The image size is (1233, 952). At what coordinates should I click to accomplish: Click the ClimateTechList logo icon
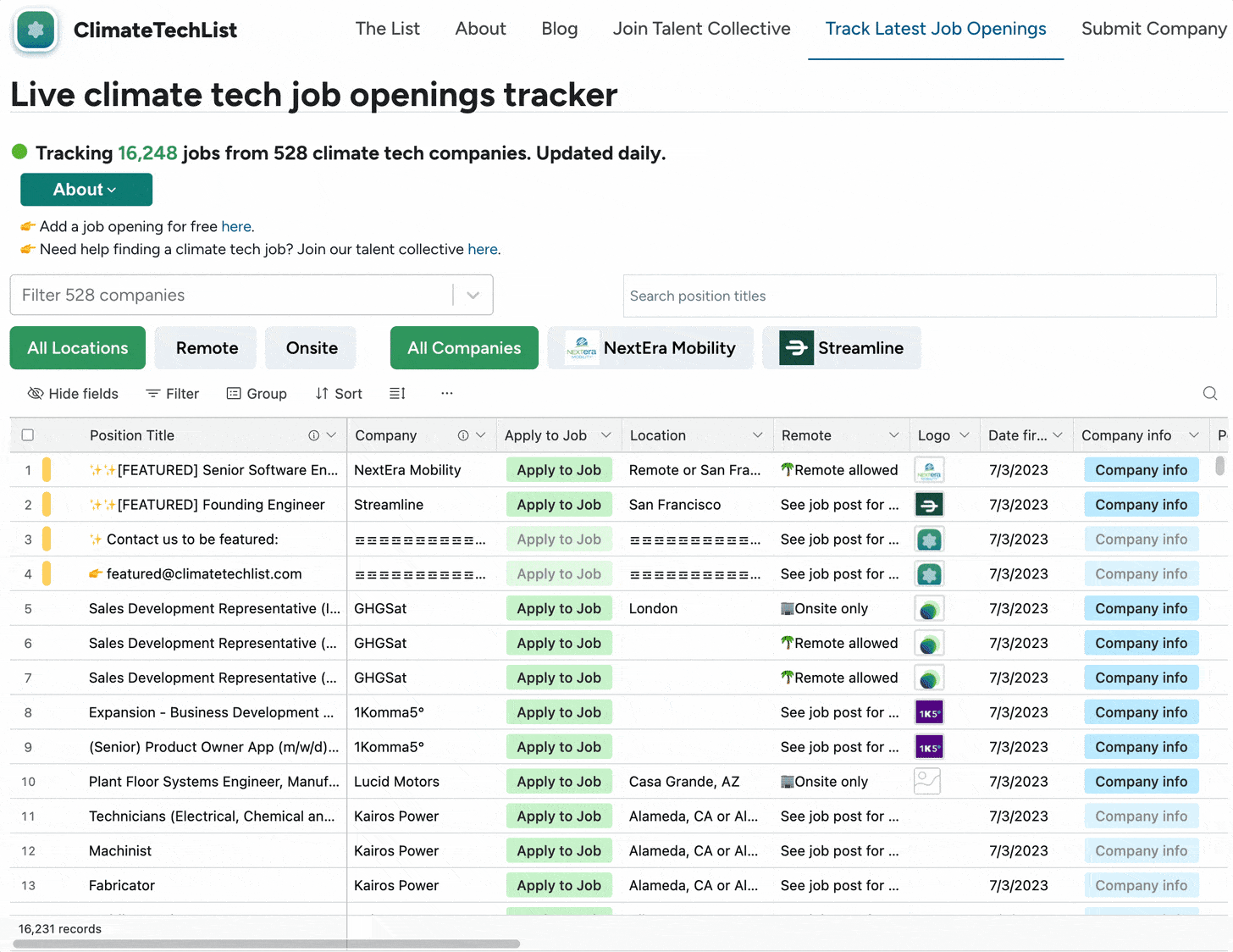tap(36, 30)
